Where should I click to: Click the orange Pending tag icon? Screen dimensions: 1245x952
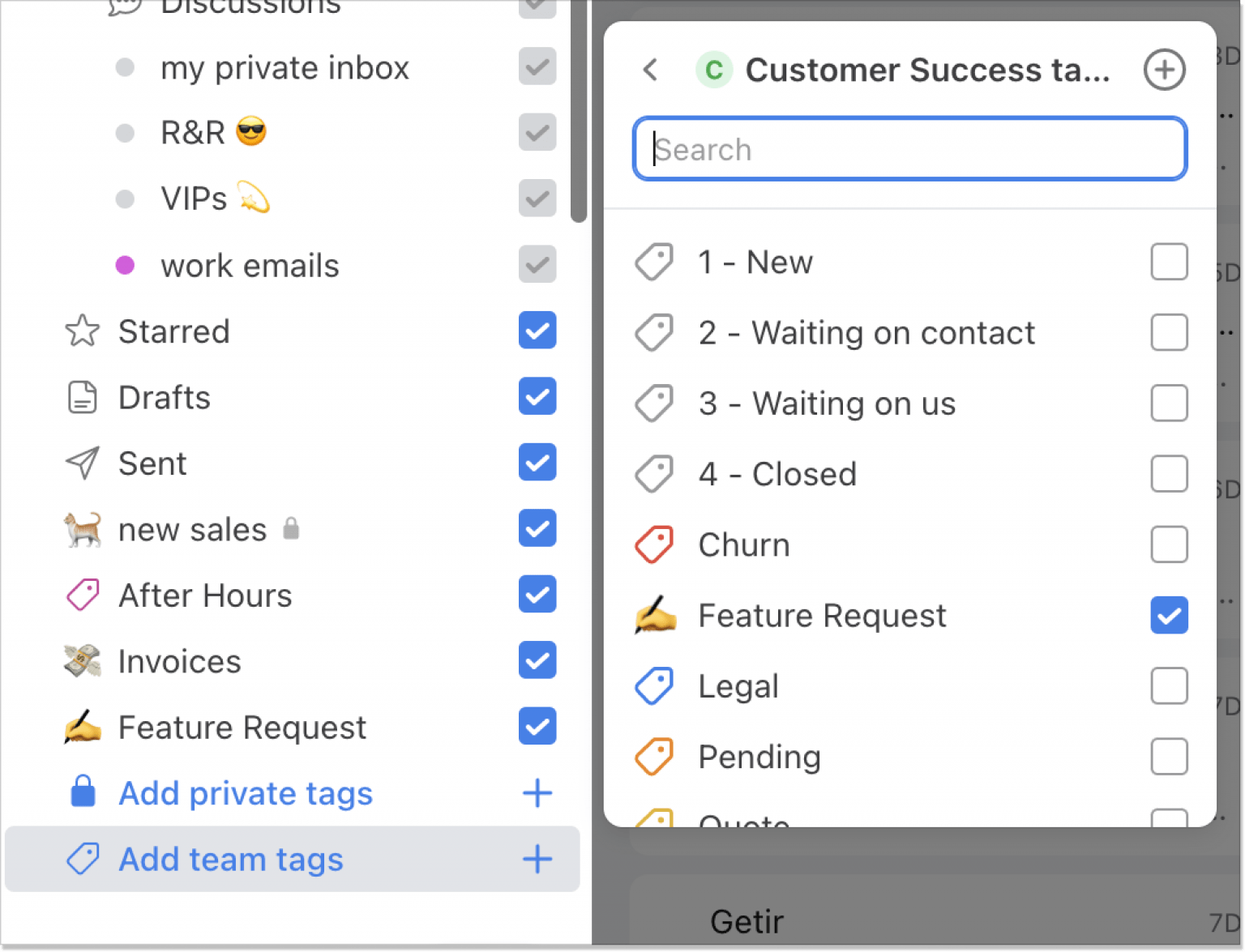654,756
